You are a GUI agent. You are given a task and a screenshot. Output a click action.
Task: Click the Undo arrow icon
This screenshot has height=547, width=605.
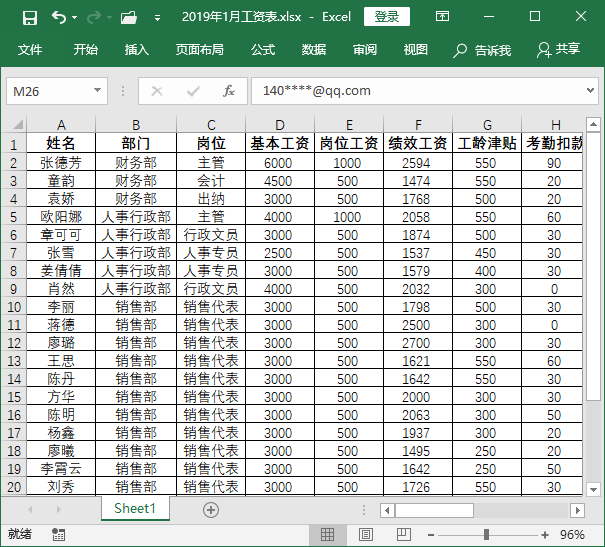[x=59, y=17]
